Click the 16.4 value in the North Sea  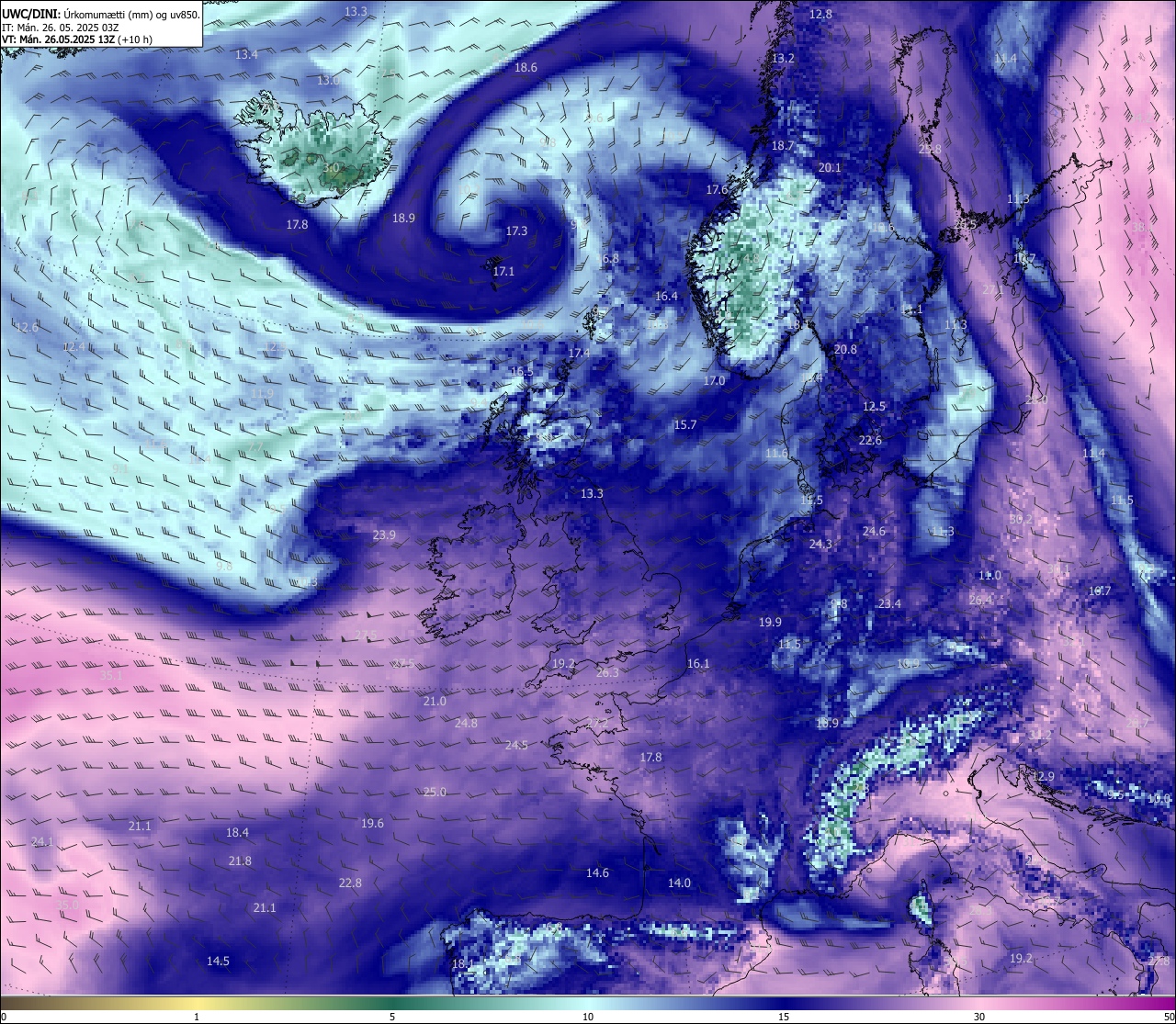[x=666, y=297]
